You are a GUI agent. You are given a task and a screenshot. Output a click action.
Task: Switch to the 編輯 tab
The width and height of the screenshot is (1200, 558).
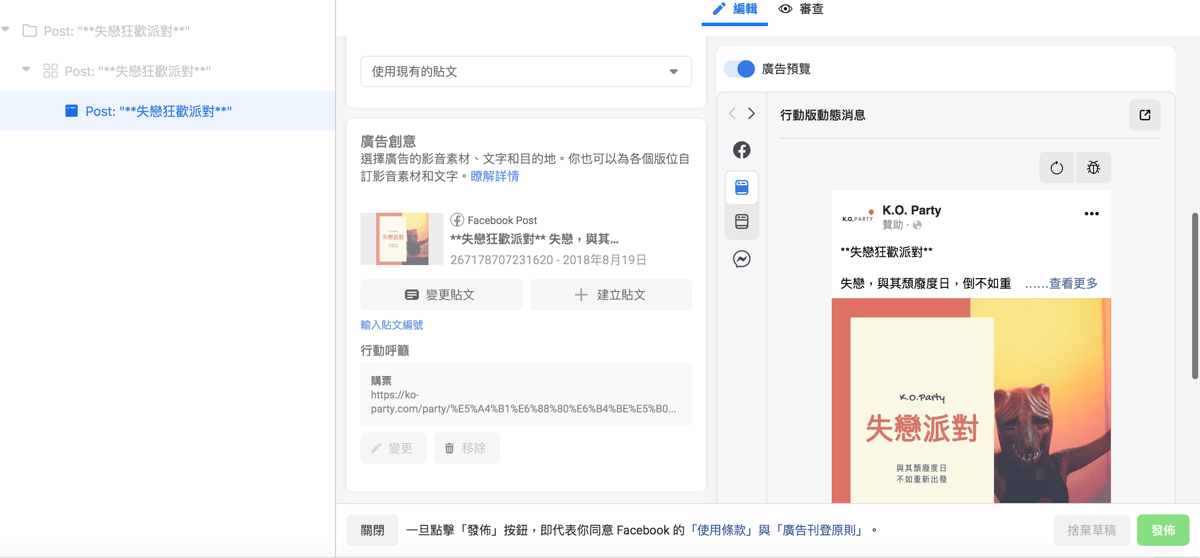tap(735, 9)
